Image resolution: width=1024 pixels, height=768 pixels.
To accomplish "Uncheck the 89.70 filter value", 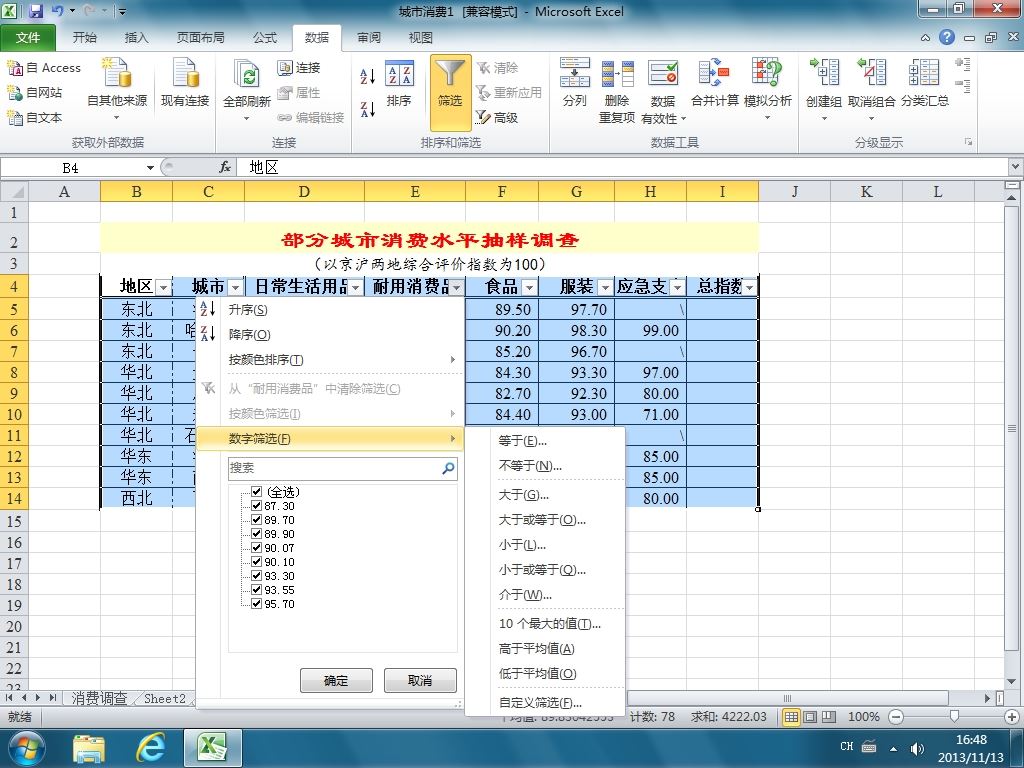I will click(257, 520).
